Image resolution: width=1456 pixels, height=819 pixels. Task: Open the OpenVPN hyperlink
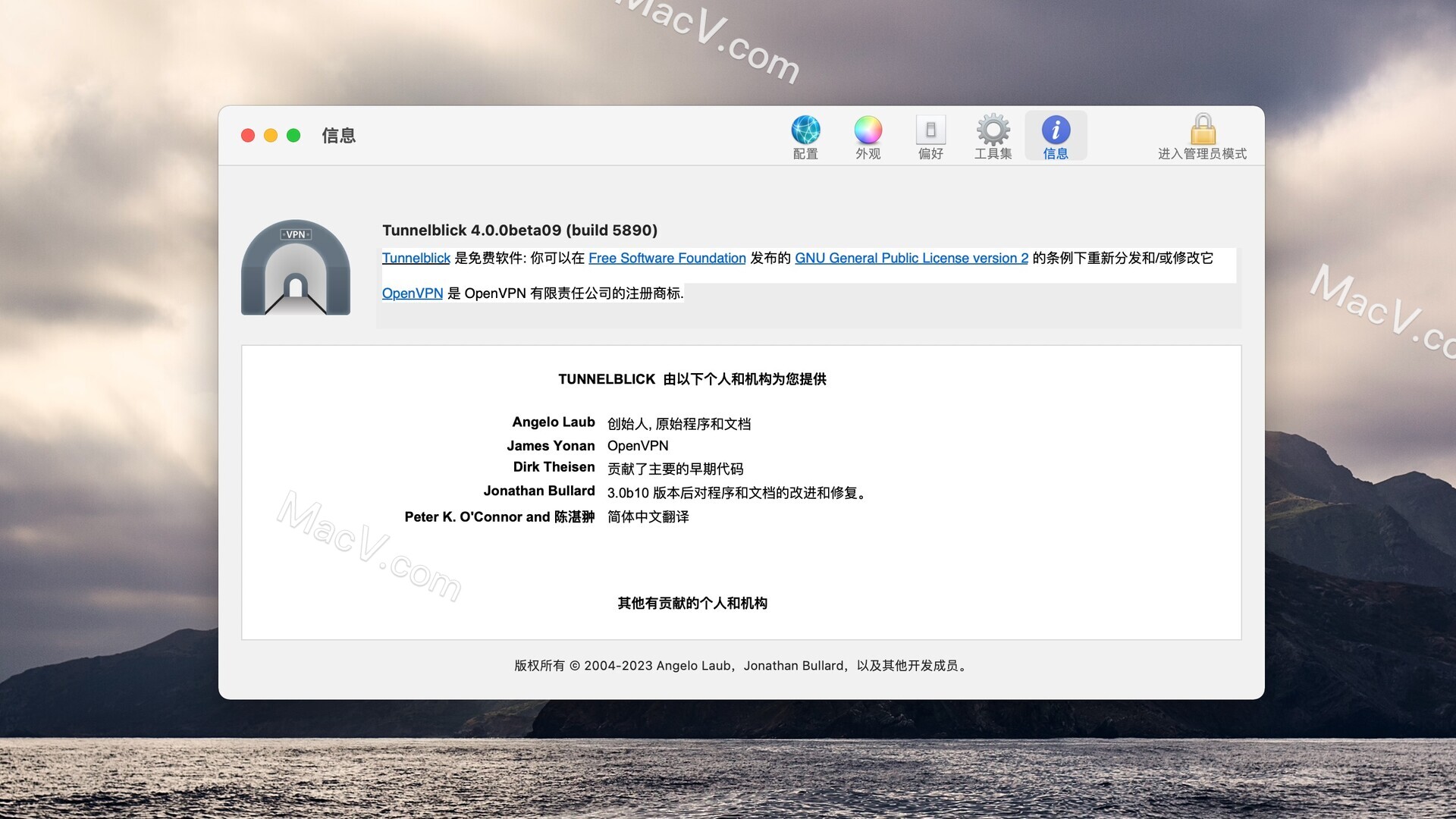coord(413,293)
